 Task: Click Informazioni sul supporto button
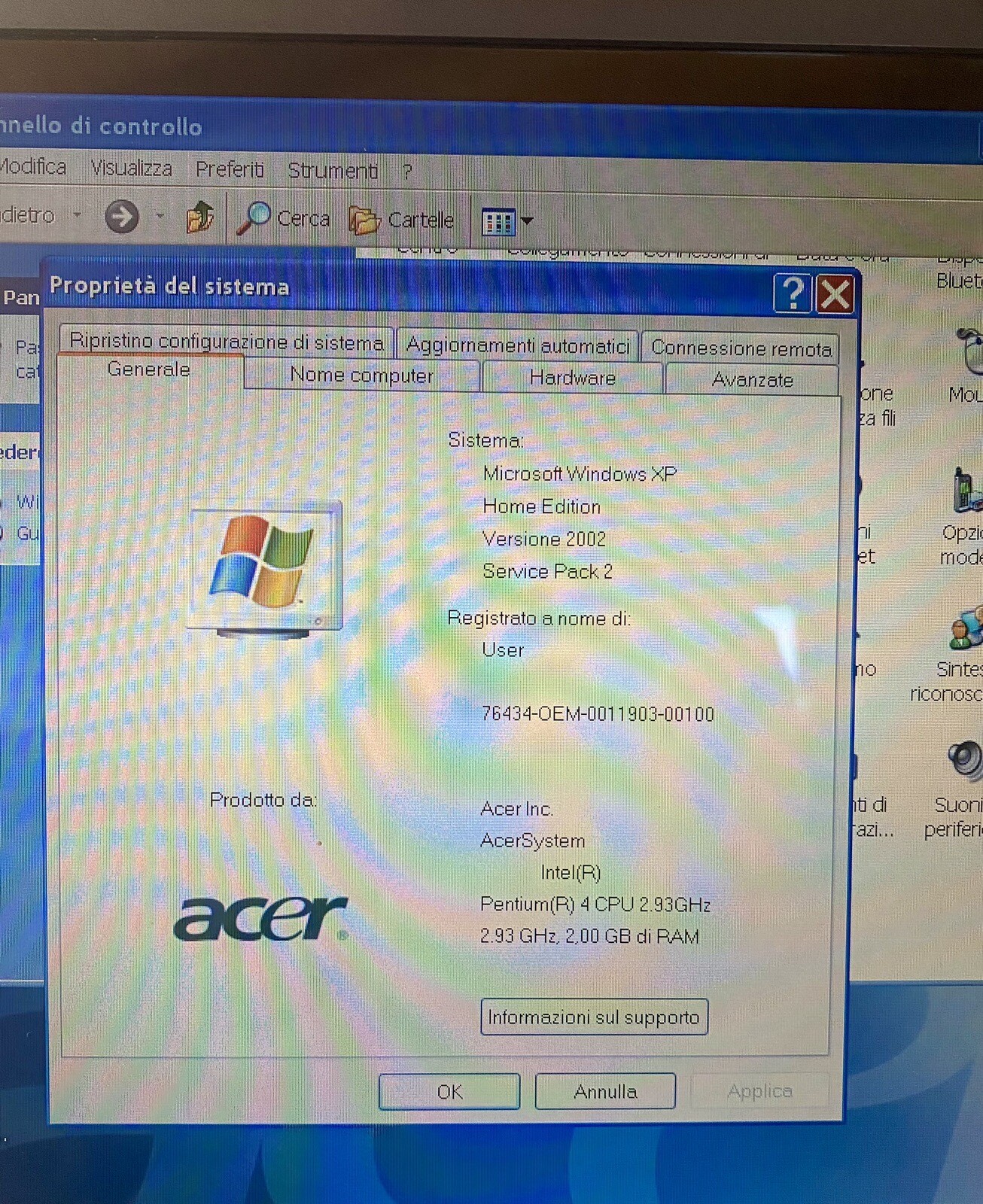click(594, 1017)
